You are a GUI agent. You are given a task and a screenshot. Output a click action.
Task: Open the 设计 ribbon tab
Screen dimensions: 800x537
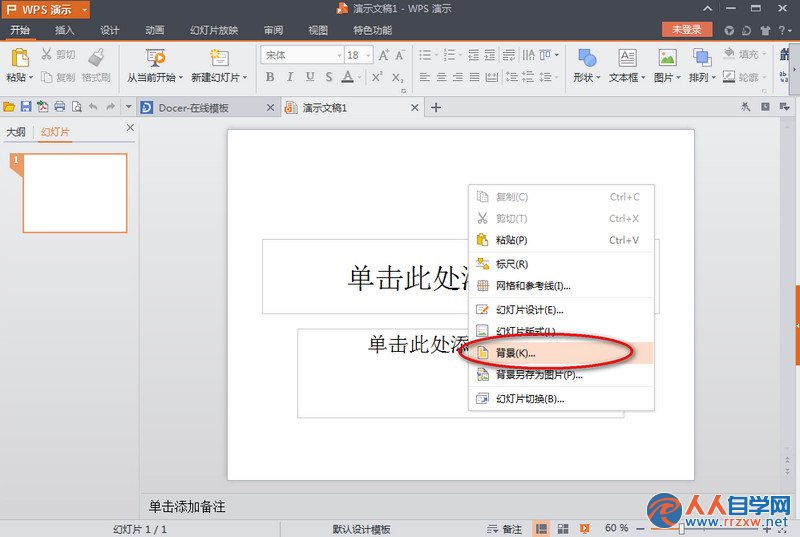pos(110,30)
